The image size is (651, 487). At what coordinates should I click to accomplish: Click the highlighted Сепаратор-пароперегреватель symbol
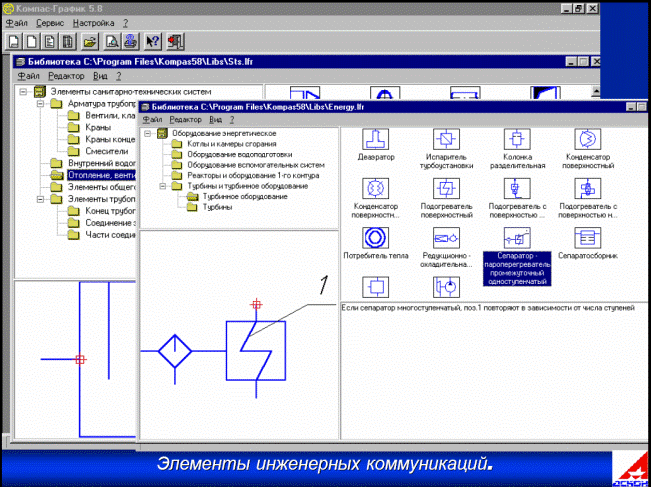coord(517,238)
